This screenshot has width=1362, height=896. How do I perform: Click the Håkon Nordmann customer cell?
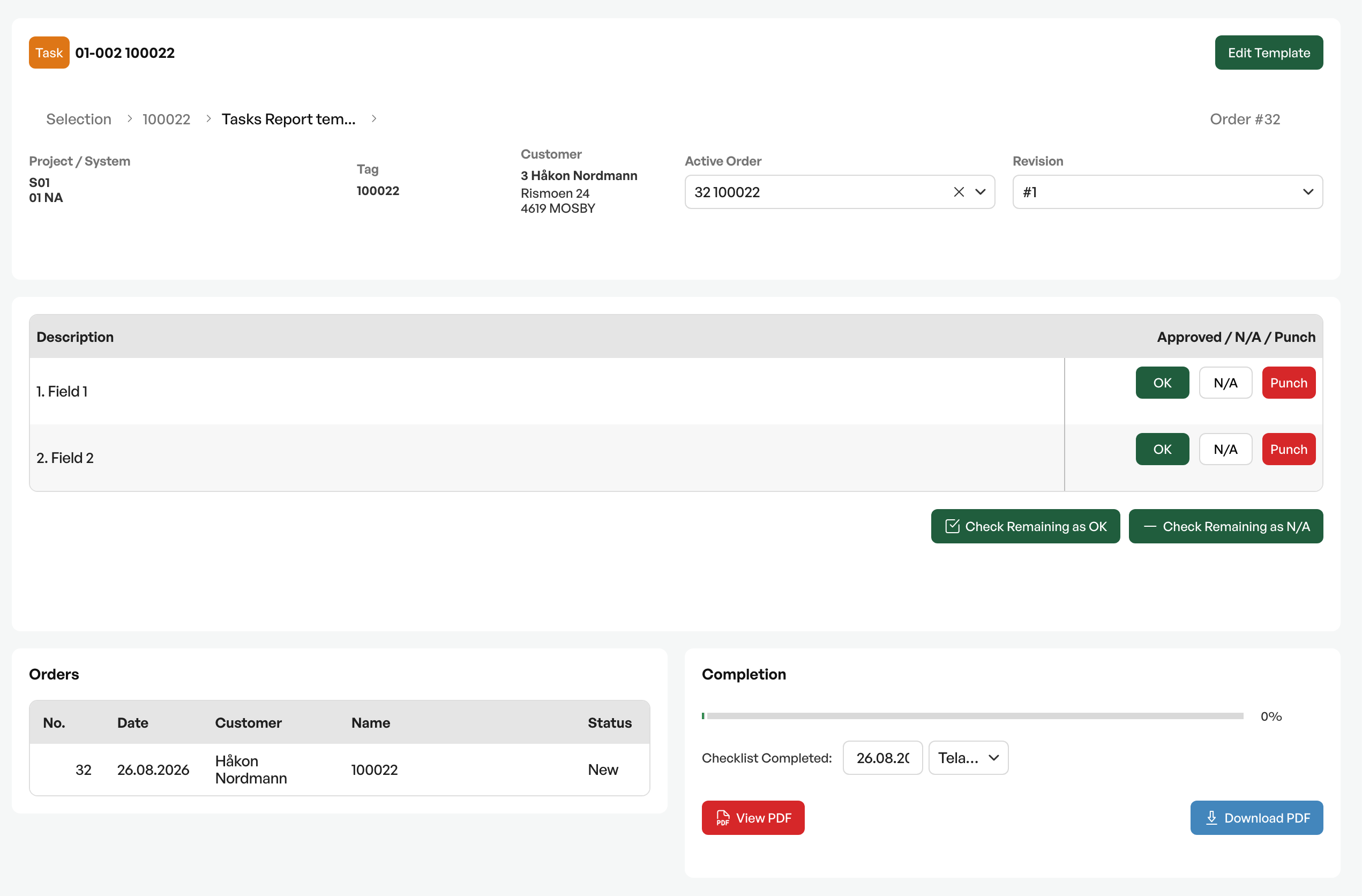(x=251, y=770)
